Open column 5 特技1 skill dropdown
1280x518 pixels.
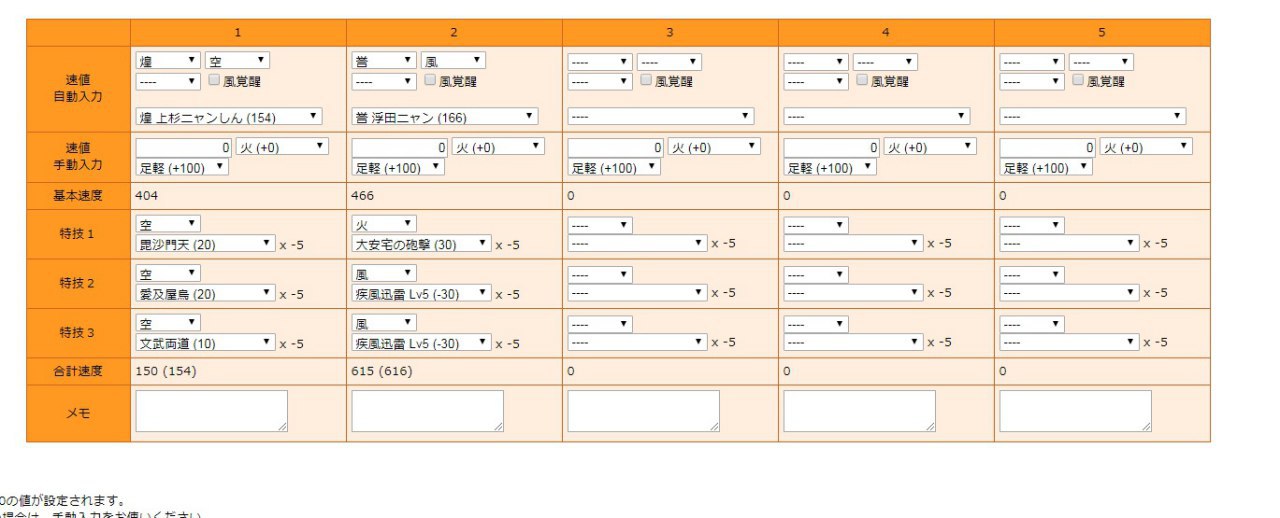1069,243
